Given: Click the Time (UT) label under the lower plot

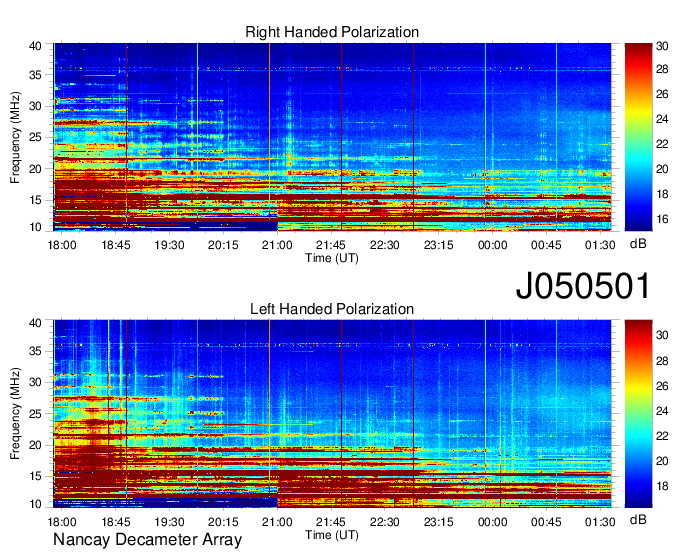Looking at the screenshot, I should [x=332, y=535].
